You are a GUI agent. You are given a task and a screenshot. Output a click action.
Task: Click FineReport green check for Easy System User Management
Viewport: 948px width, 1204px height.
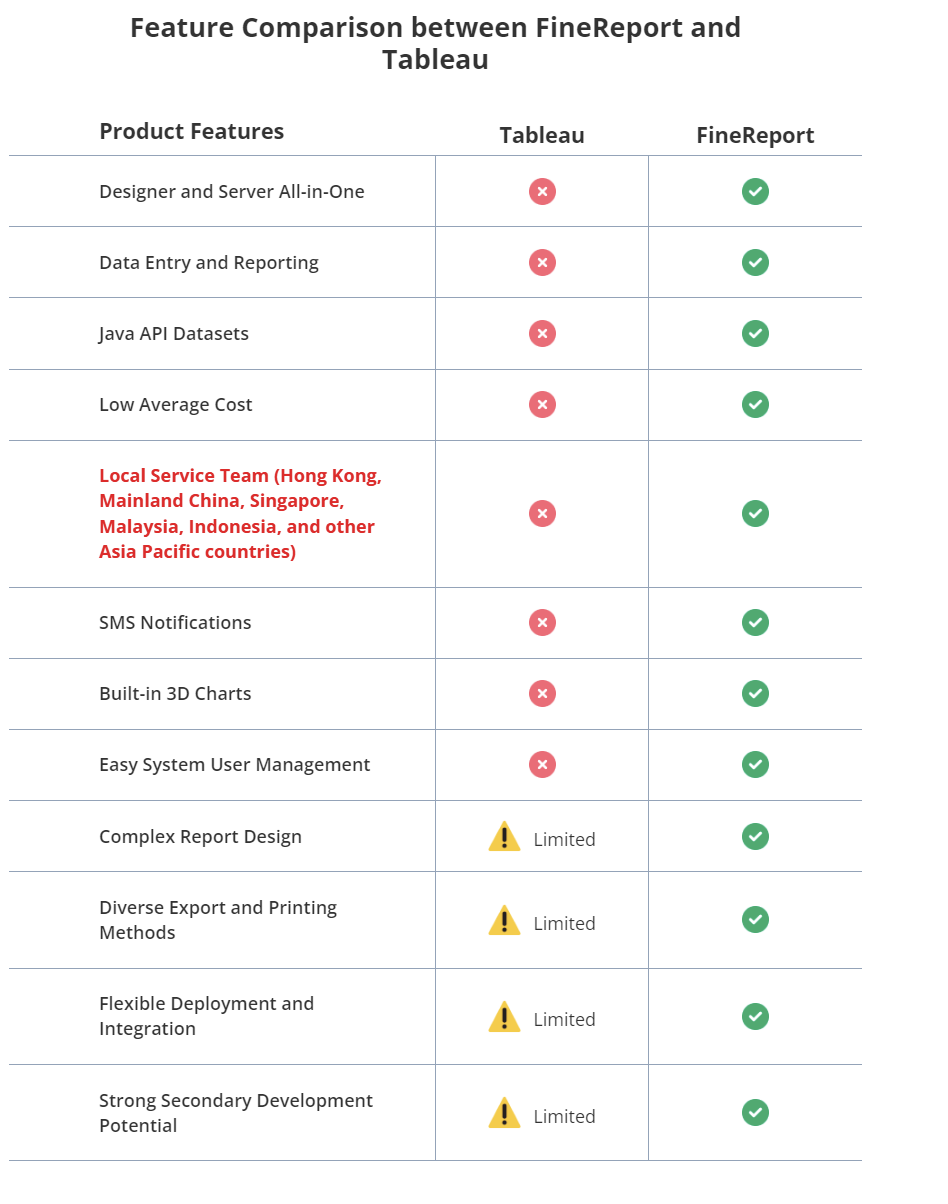pos(755,764)
